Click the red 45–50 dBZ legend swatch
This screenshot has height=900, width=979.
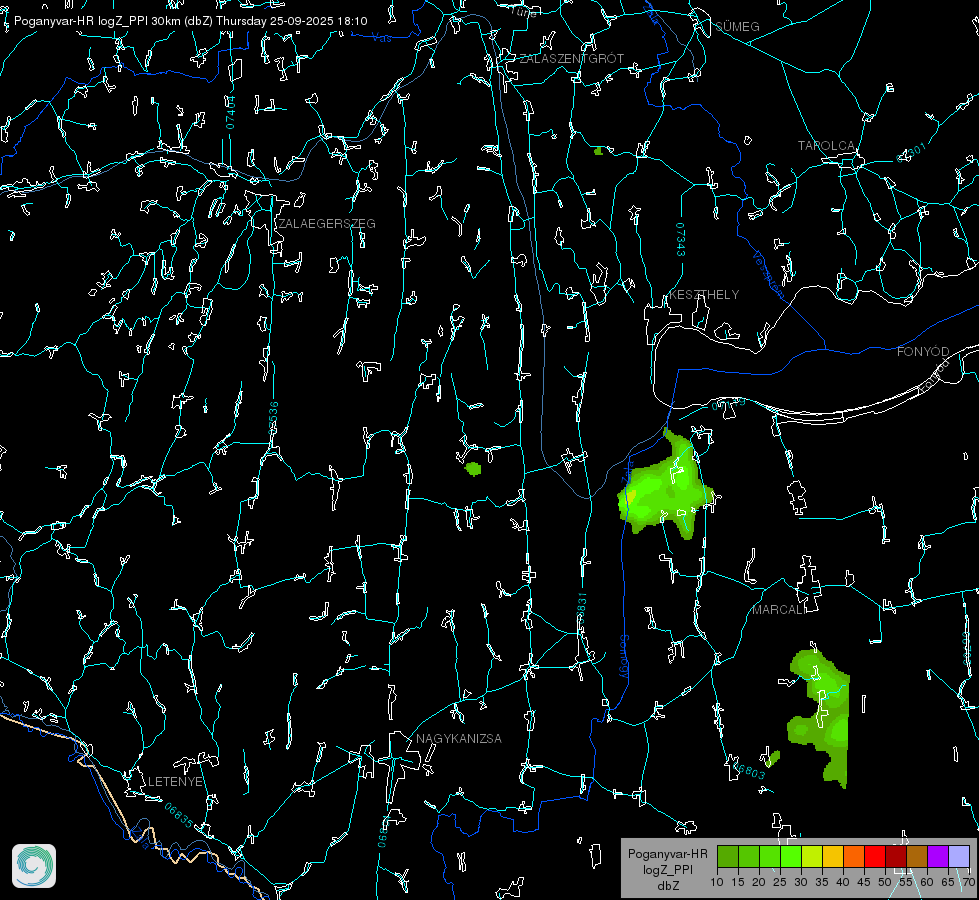(x=875, y=857)
